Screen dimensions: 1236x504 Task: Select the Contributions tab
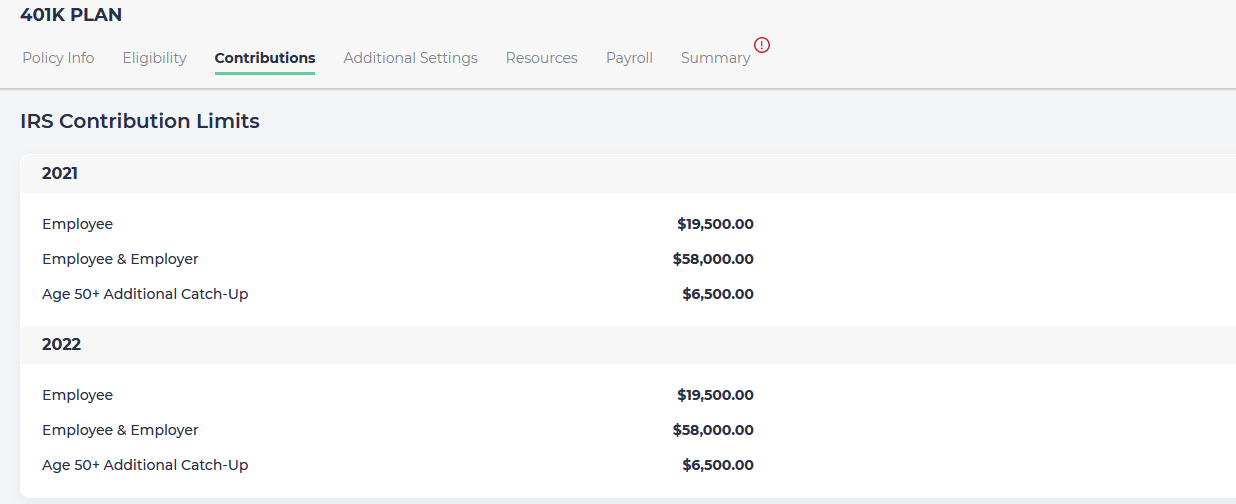pos(265,58)
